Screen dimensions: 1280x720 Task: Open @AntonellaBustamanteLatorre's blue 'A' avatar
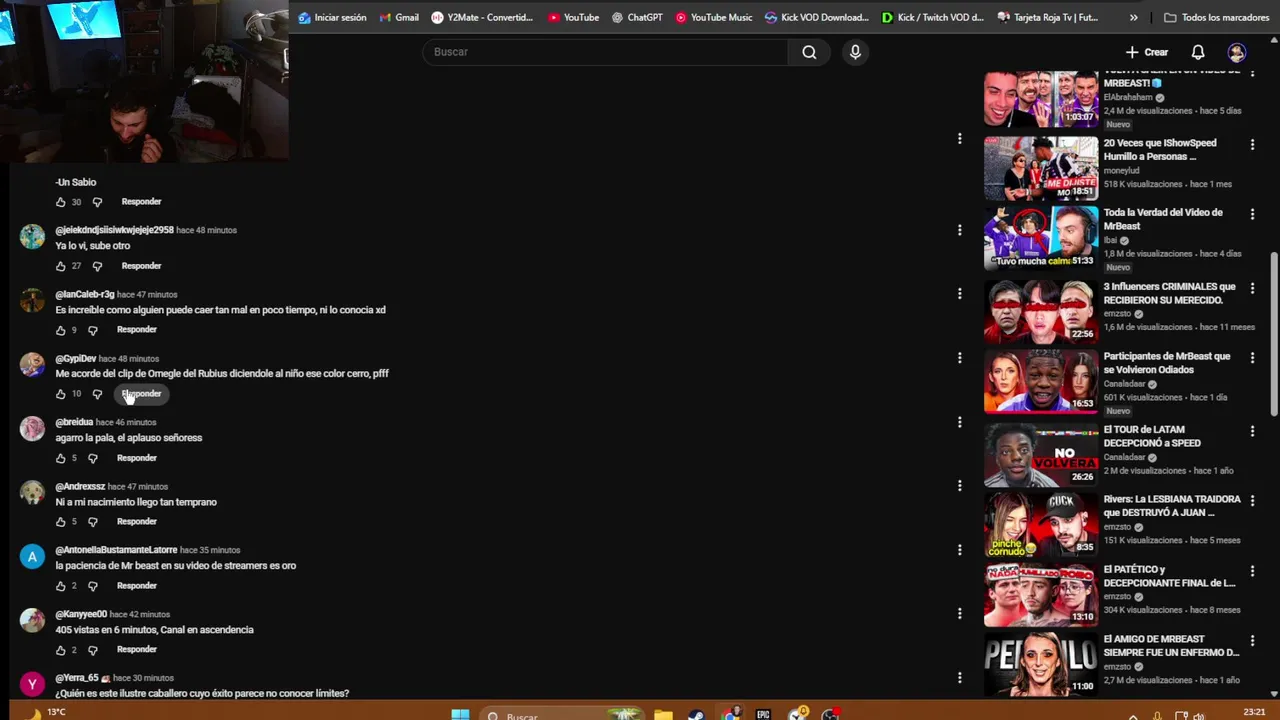coord(32,557)
